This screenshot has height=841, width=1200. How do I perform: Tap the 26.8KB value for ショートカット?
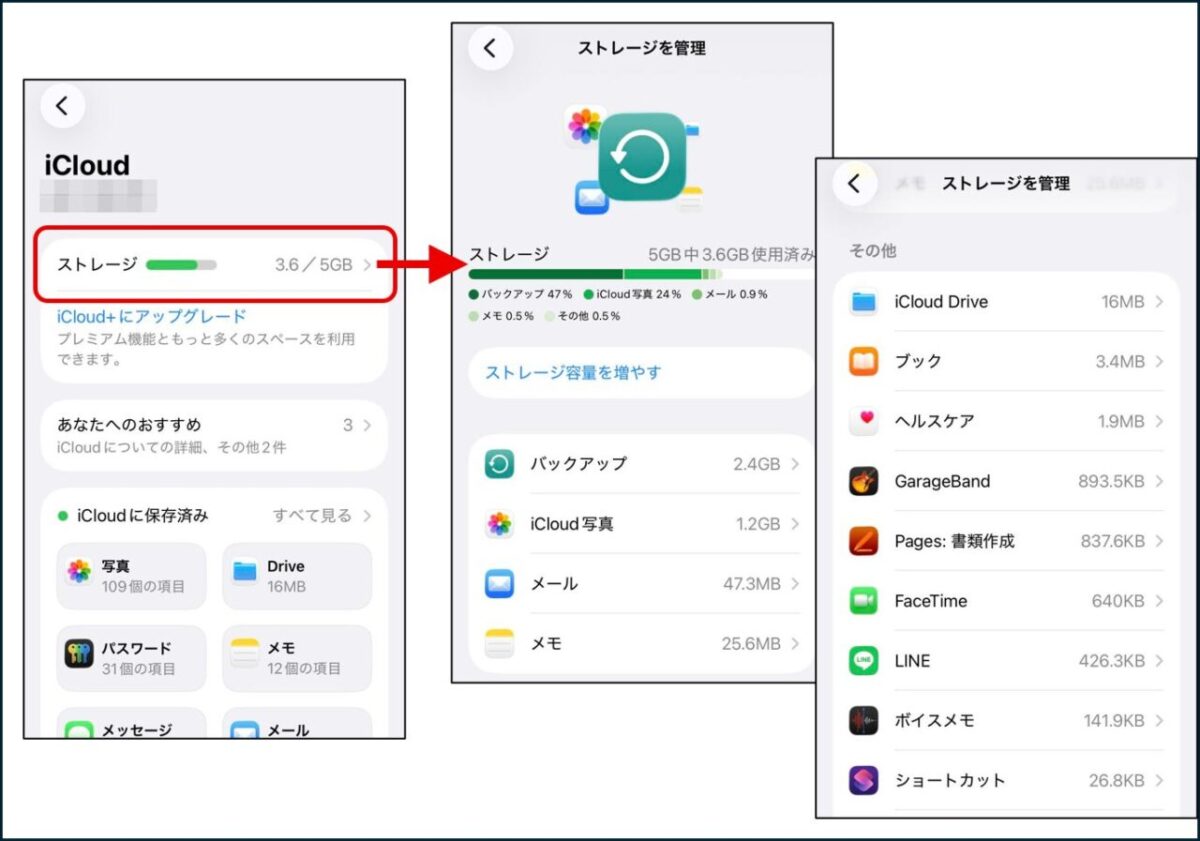click(x=1118, y=780)
